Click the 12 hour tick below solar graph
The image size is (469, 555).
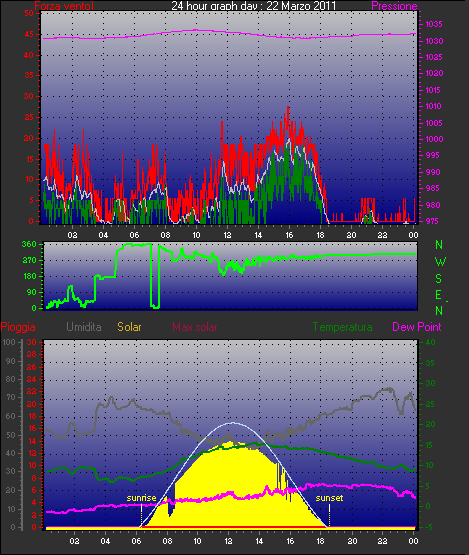tap(228, 541)
